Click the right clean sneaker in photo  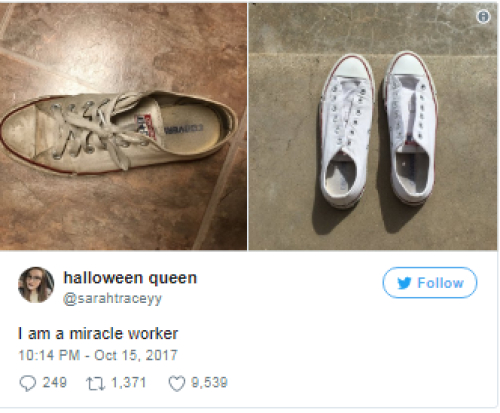pyautogui.click(x=412, y=127)
